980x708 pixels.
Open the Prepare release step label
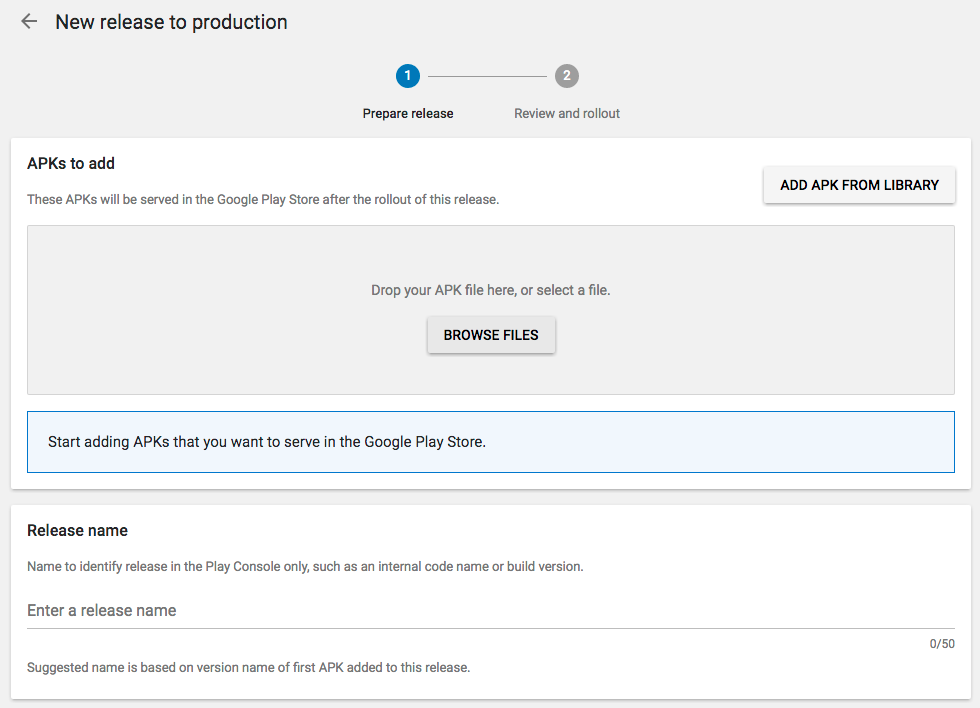pyautogui.click(x=408, y=114)
